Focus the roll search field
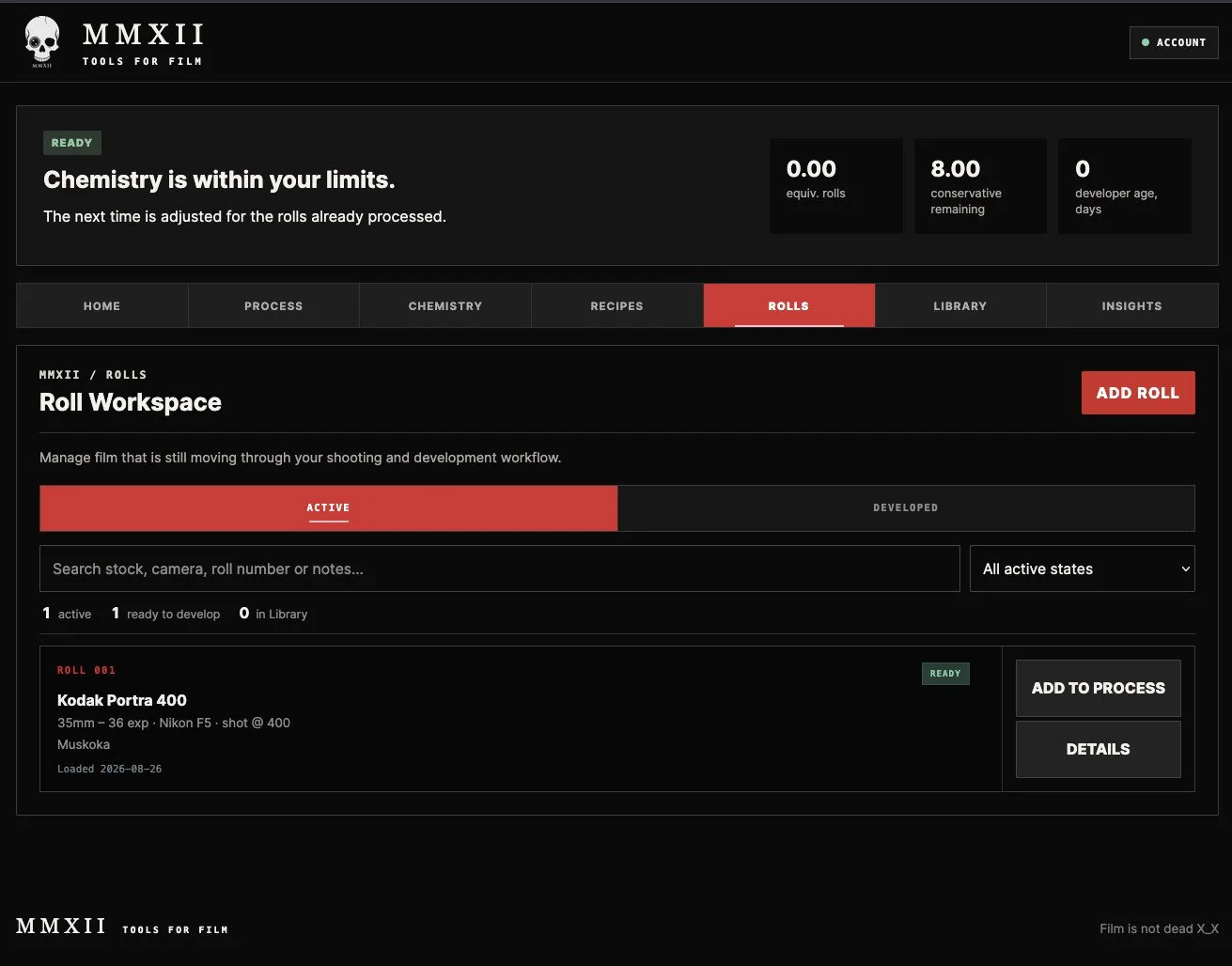The height and width of the screenshot is (966, 1232). tap(499, 569)
